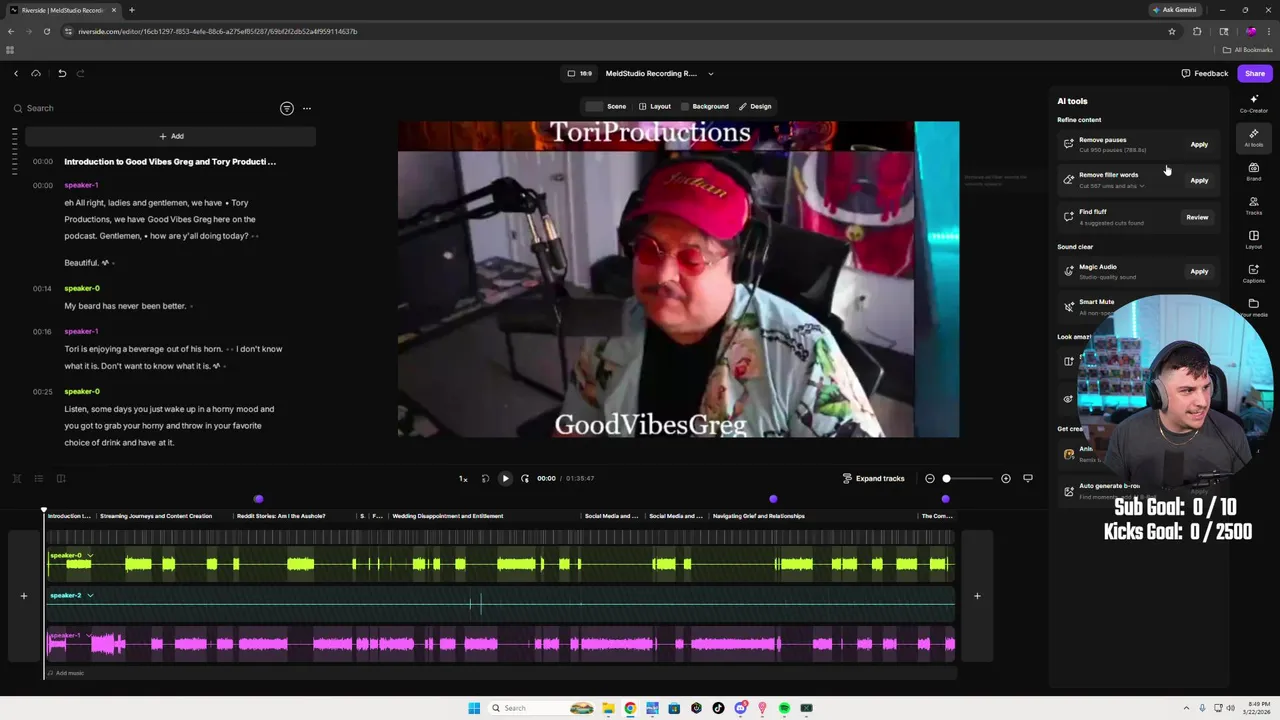Click the list view icon above timeline
This screenshot has height=720, width=1280.
[39, 479]
